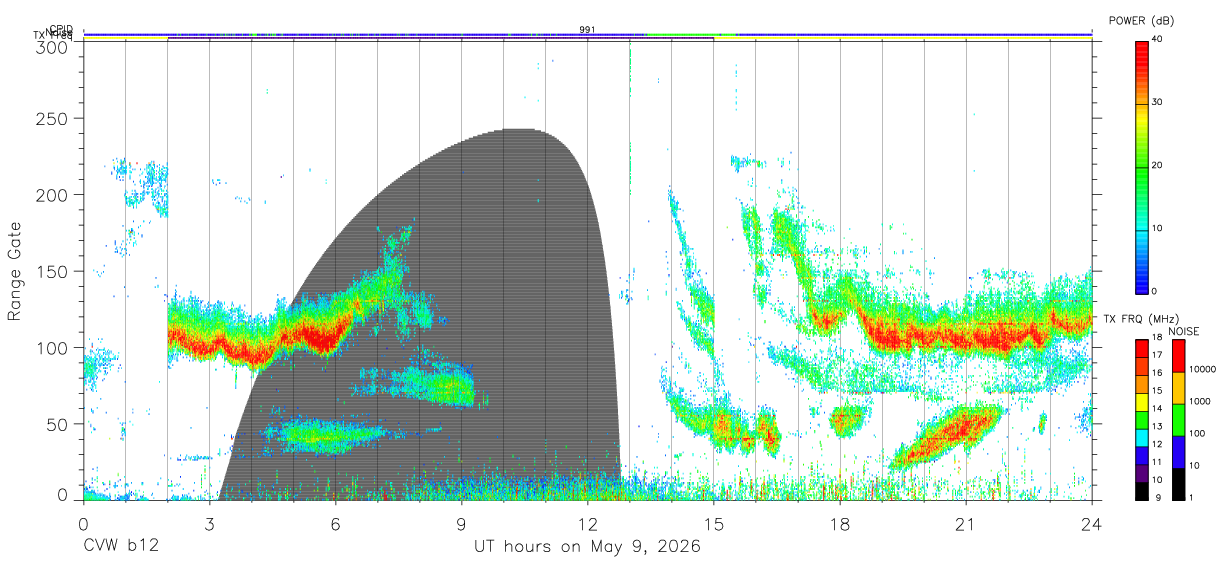Click hour 18 on the UT time axis

839,524
